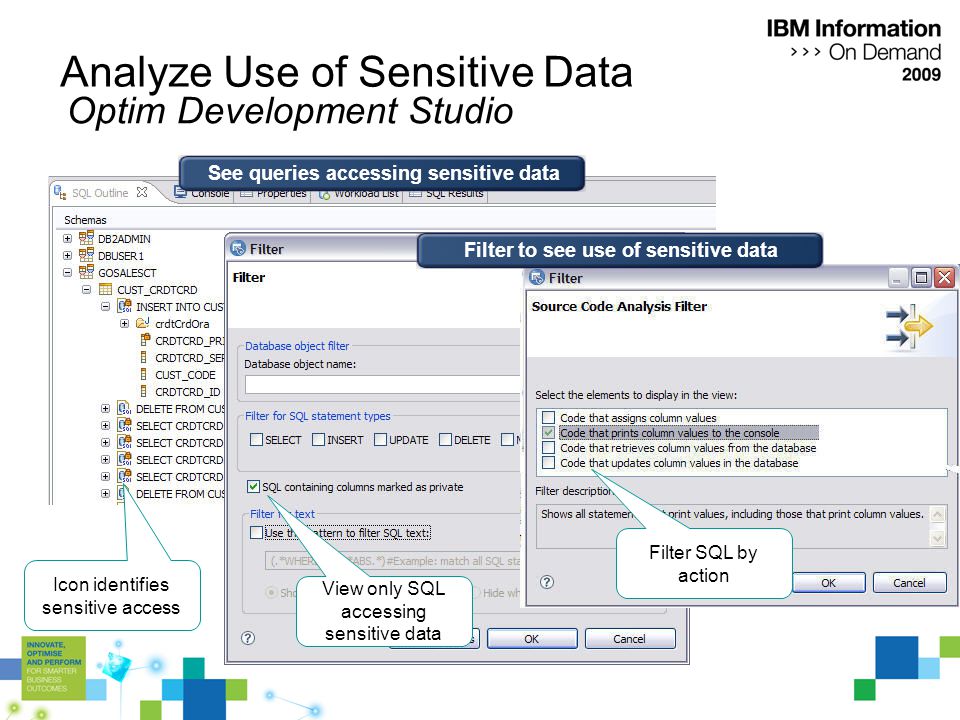960x720 pixels.
Task: Click the Workload List tab icon
Action: click(x=324, y=193)
